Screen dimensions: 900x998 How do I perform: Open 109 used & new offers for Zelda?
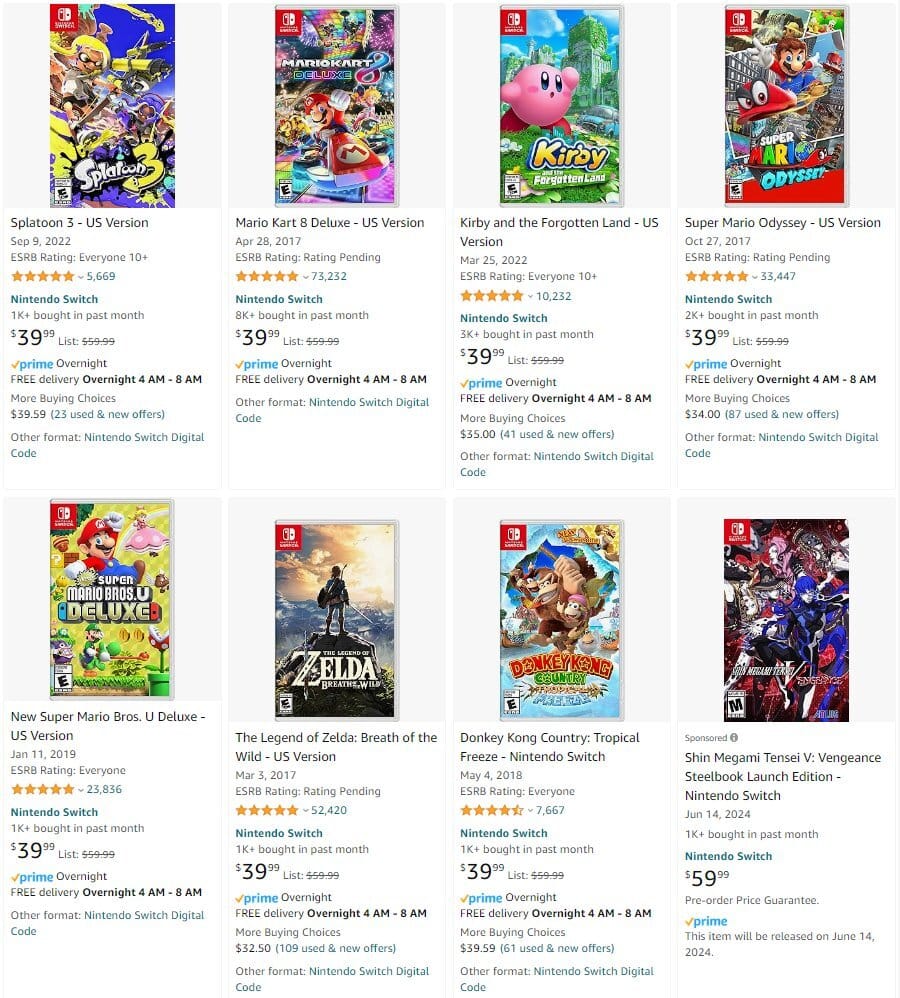pos(335,948)
